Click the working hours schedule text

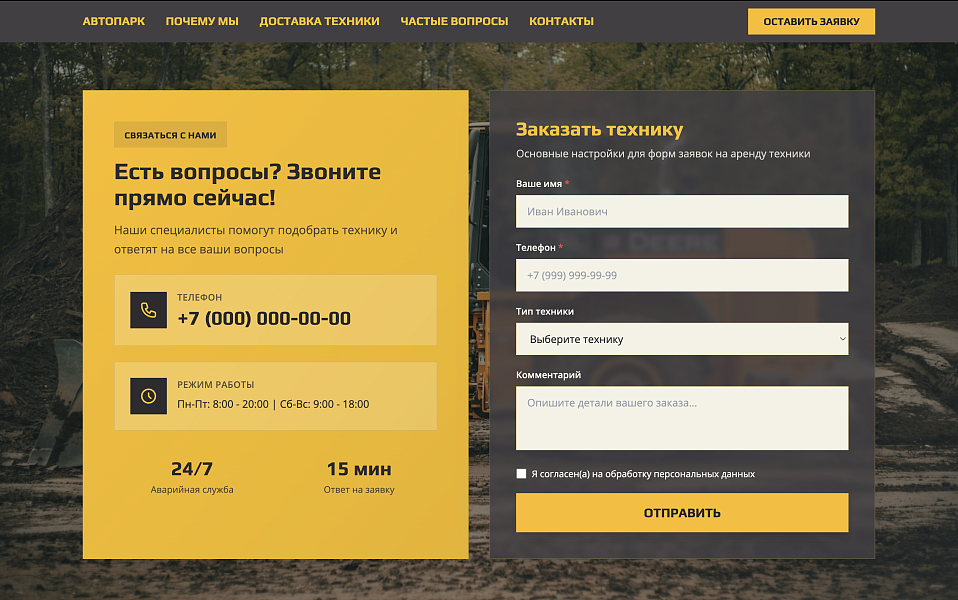pyautogui.click(x=273, y=404)
